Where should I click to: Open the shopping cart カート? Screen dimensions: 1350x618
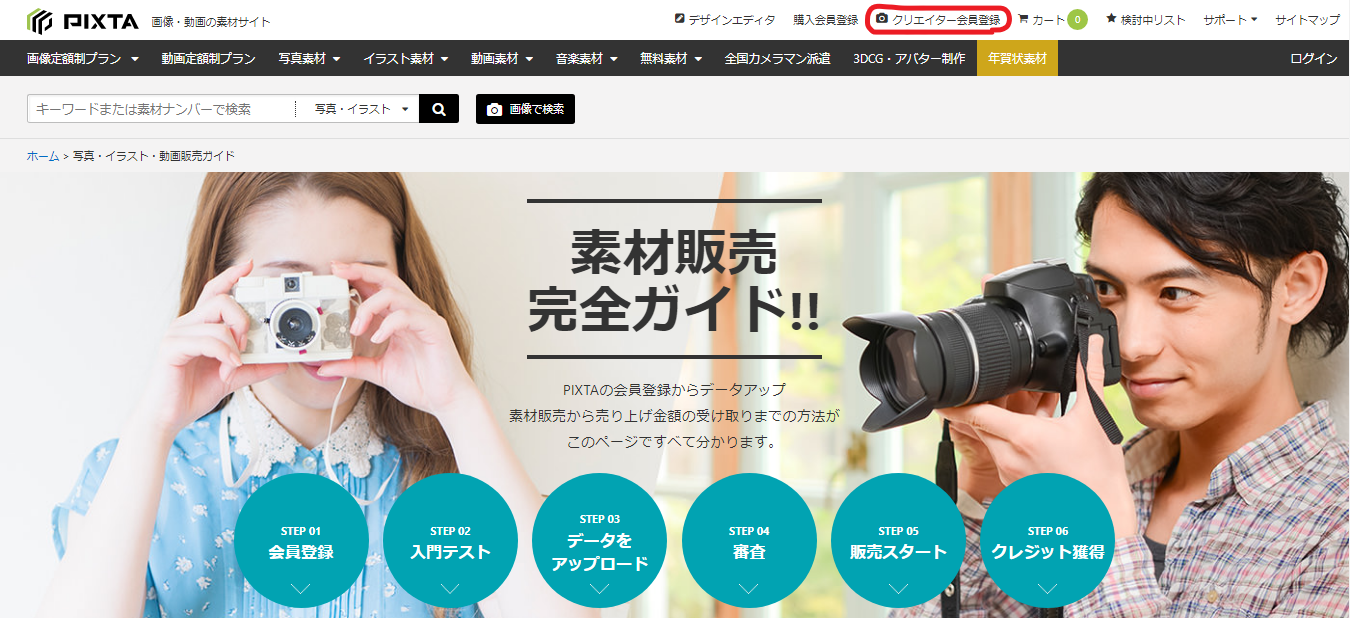click(1041, 19)
